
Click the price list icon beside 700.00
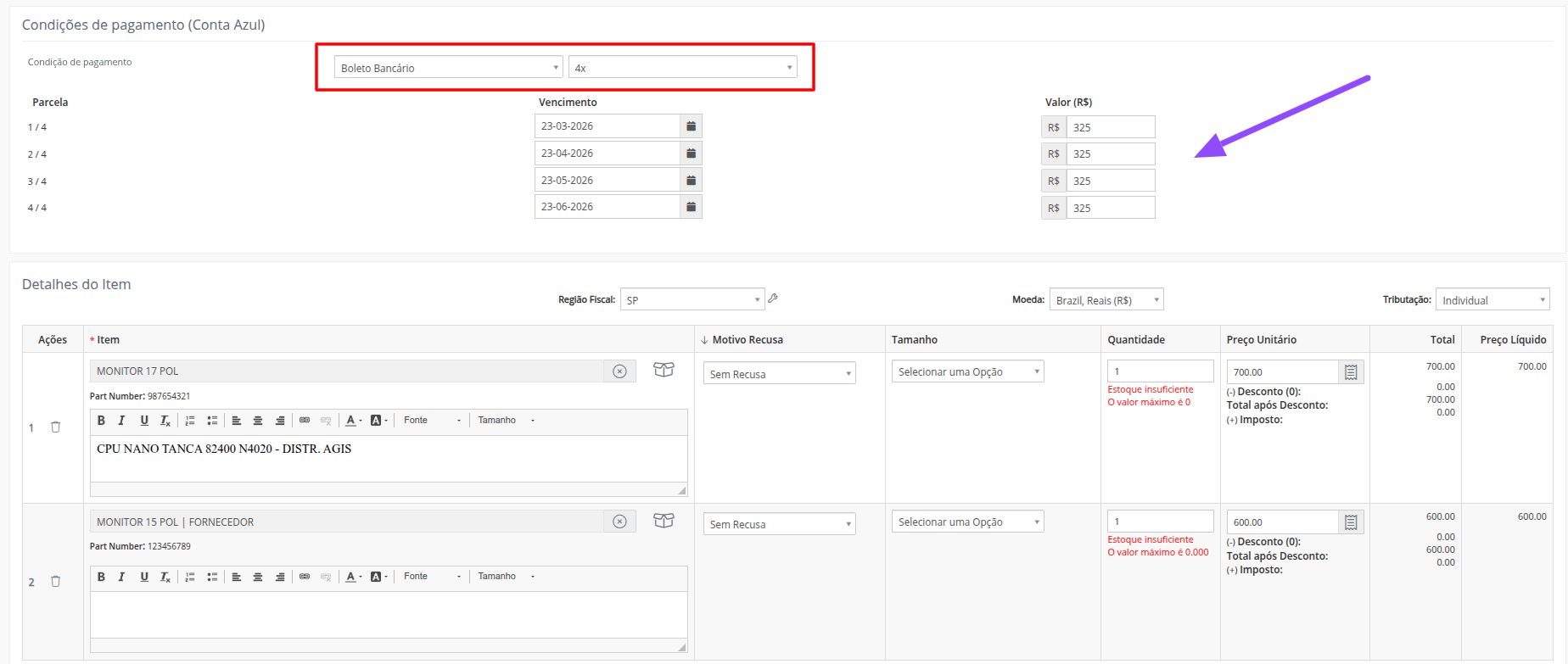point(1351,372)
